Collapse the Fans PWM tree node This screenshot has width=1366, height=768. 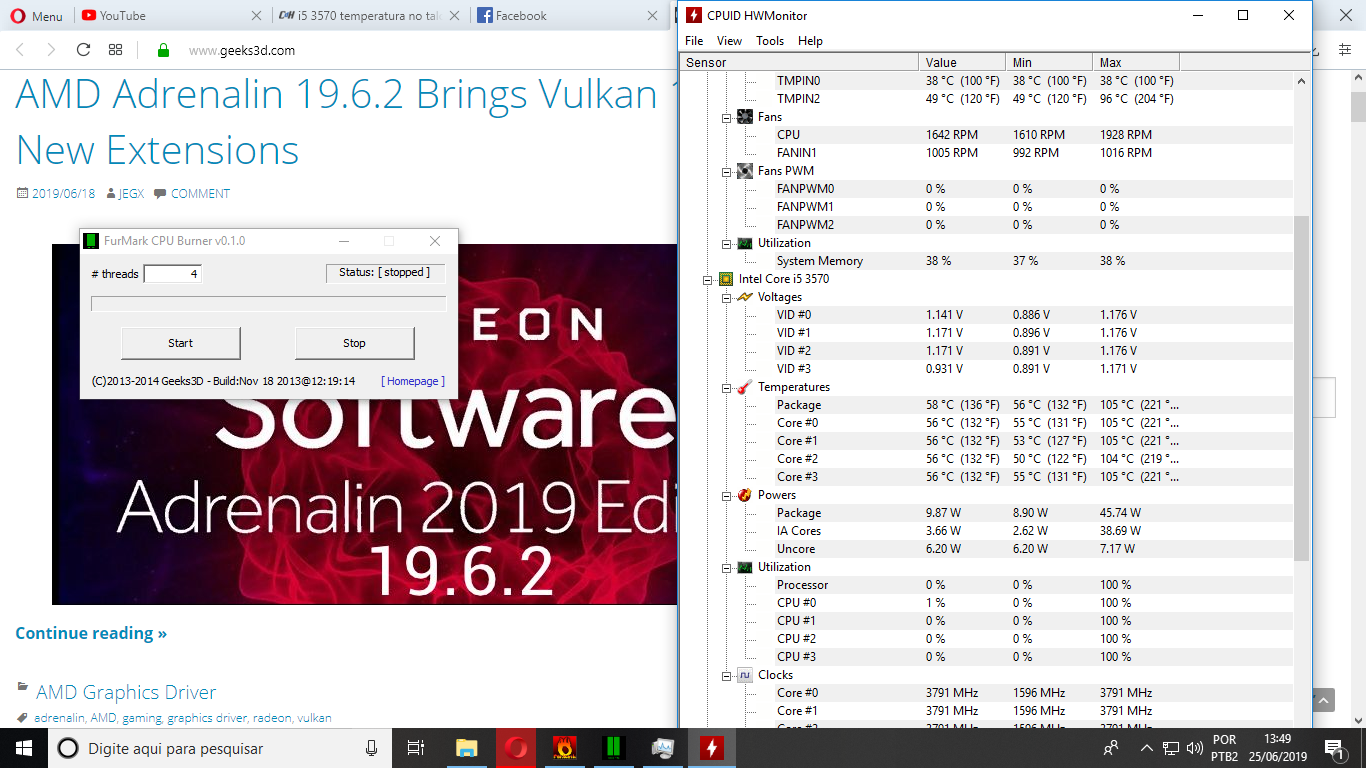click(x=727, y=171)
